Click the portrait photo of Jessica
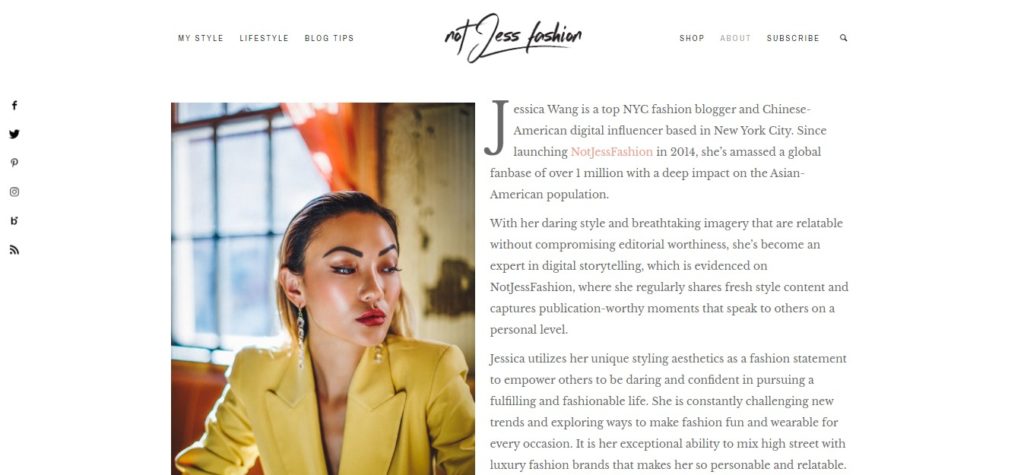 coord(323,289)
